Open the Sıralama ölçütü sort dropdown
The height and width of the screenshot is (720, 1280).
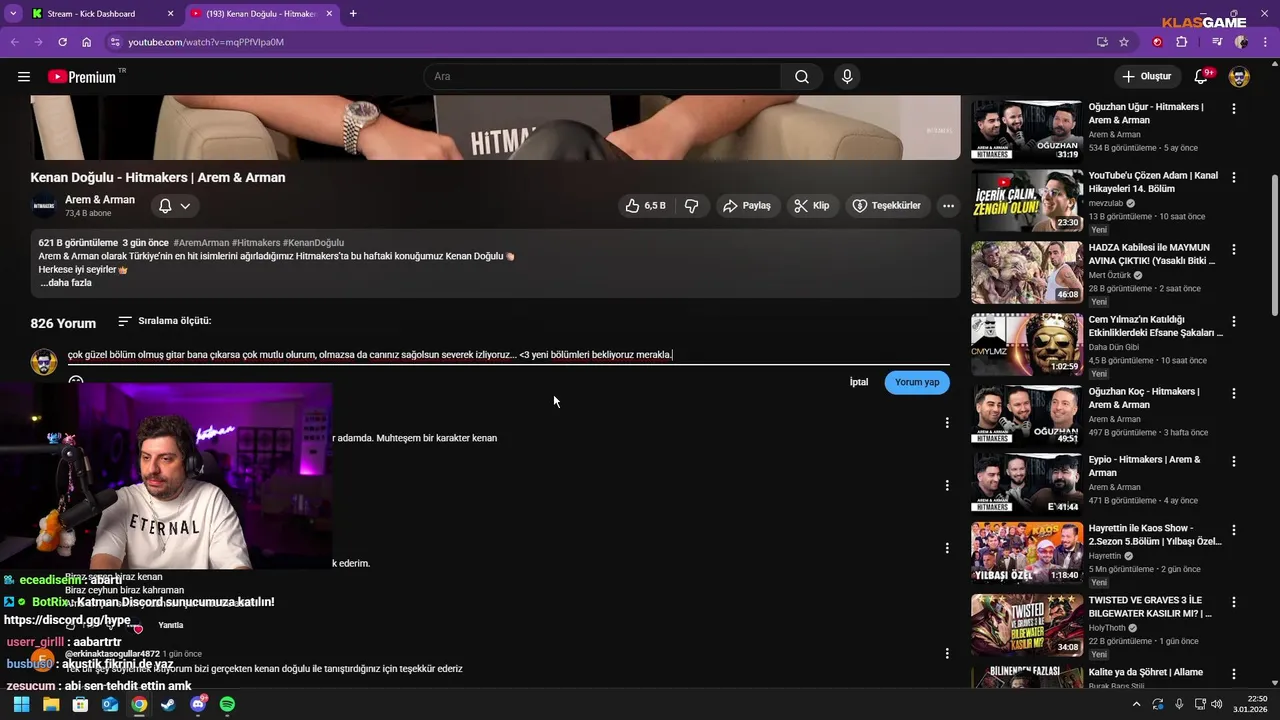(165, 321)
